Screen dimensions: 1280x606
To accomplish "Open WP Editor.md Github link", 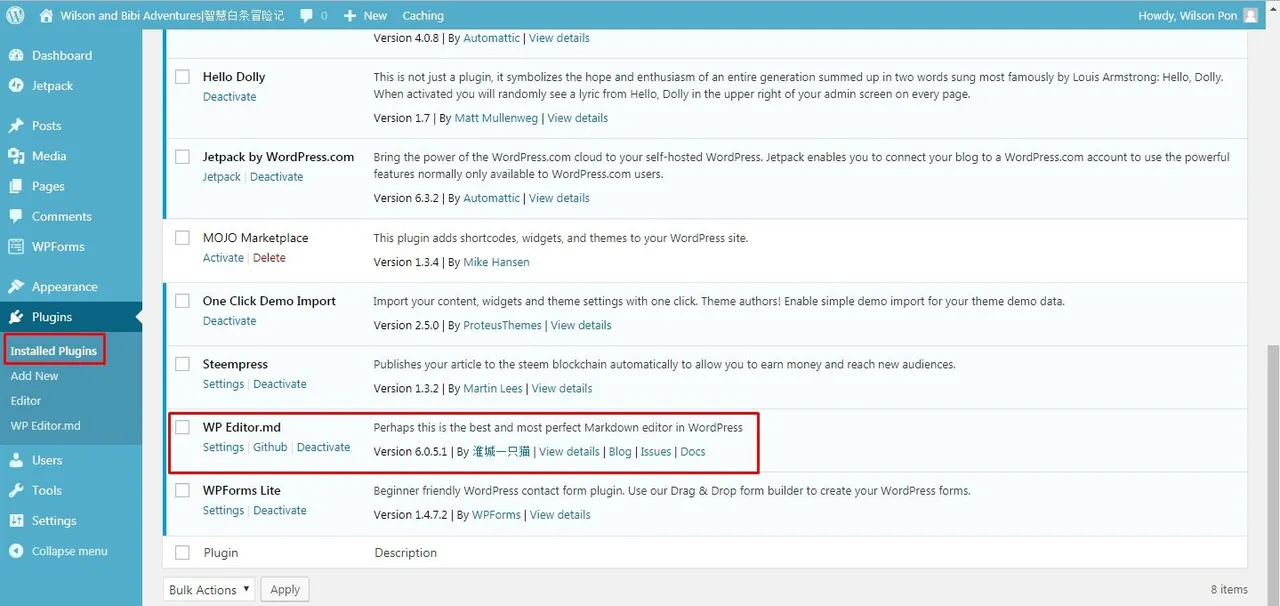I will [270, 447].
